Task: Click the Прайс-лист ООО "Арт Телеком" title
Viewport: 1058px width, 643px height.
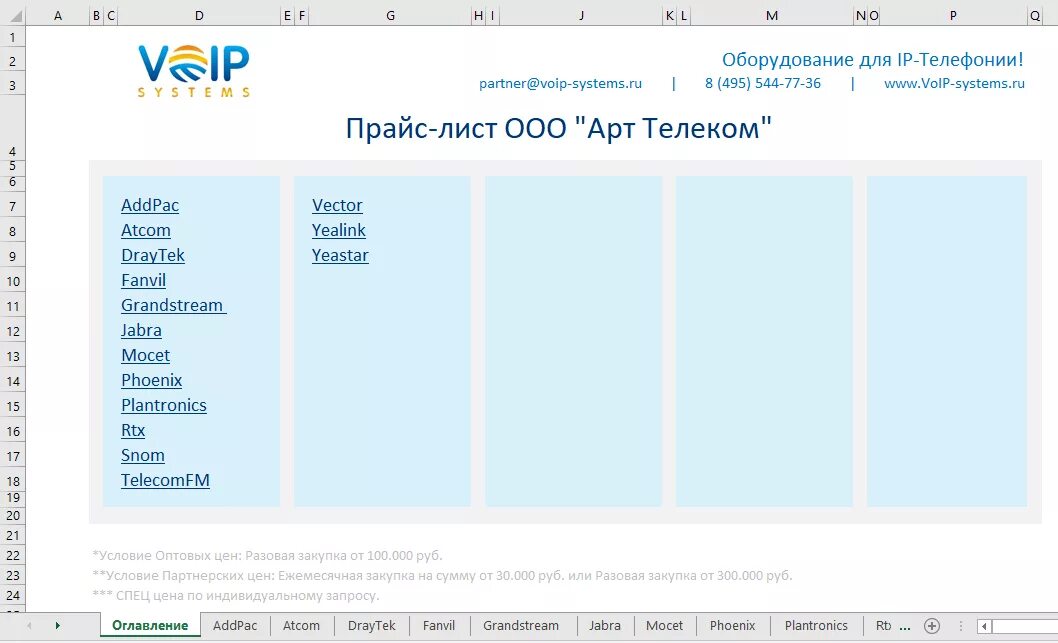Action: tap(558, 128)
